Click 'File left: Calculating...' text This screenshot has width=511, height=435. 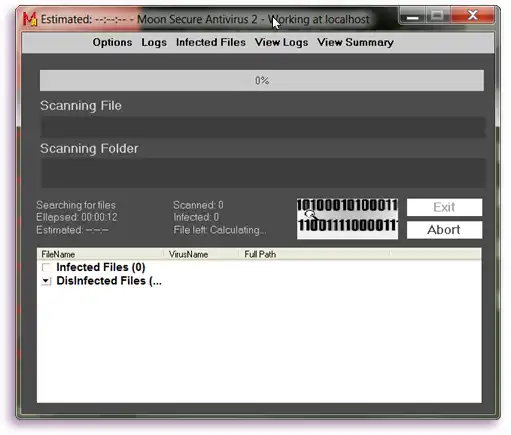click(x=220, y=230)
